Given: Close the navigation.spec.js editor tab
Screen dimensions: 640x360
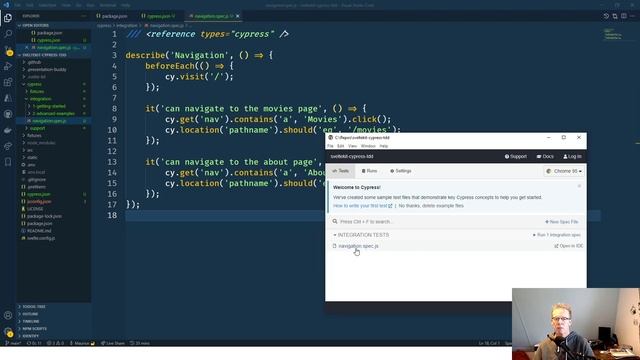Looking at the screenshot, I should pos(238,16).
